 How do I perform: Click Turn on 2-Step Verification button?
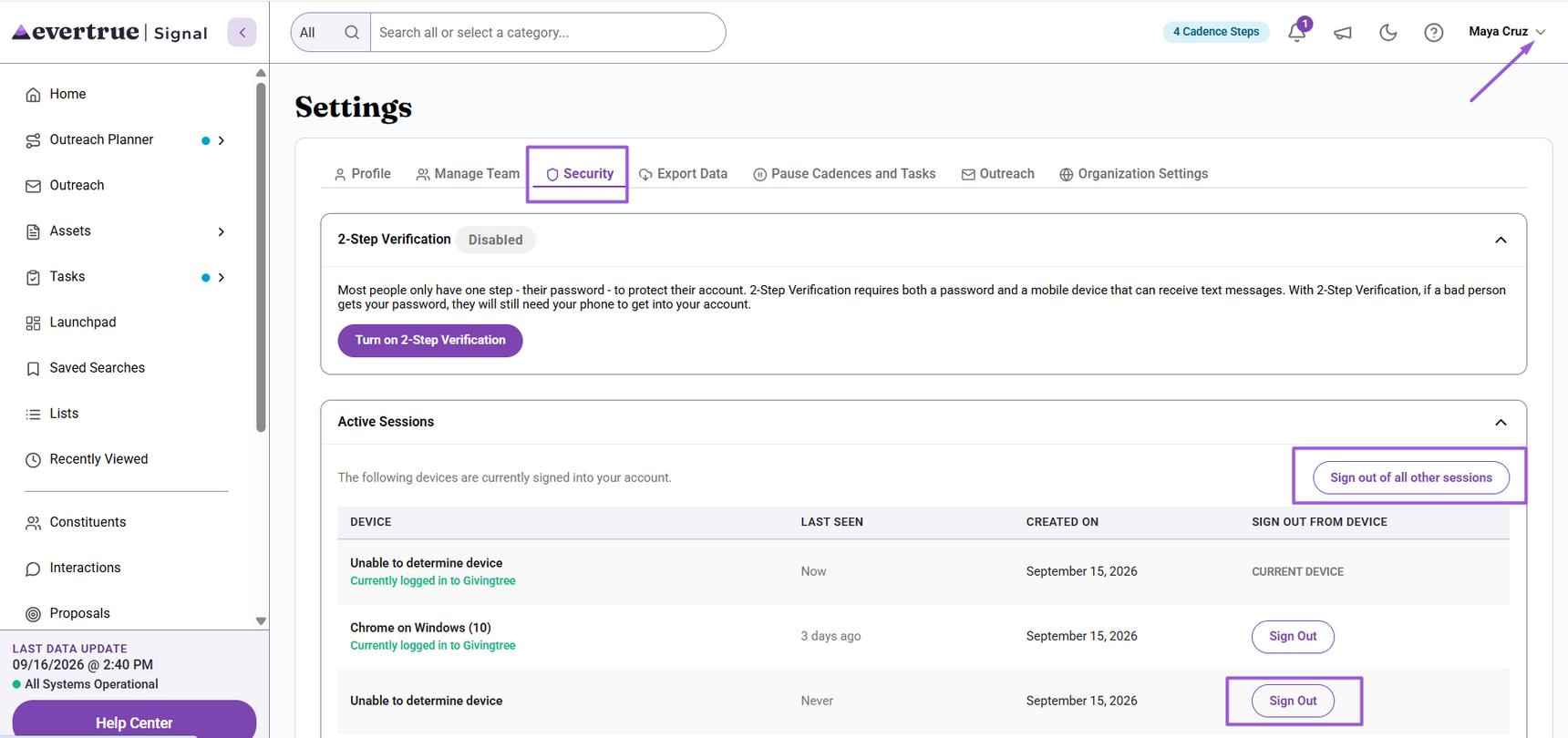point(430,340)
